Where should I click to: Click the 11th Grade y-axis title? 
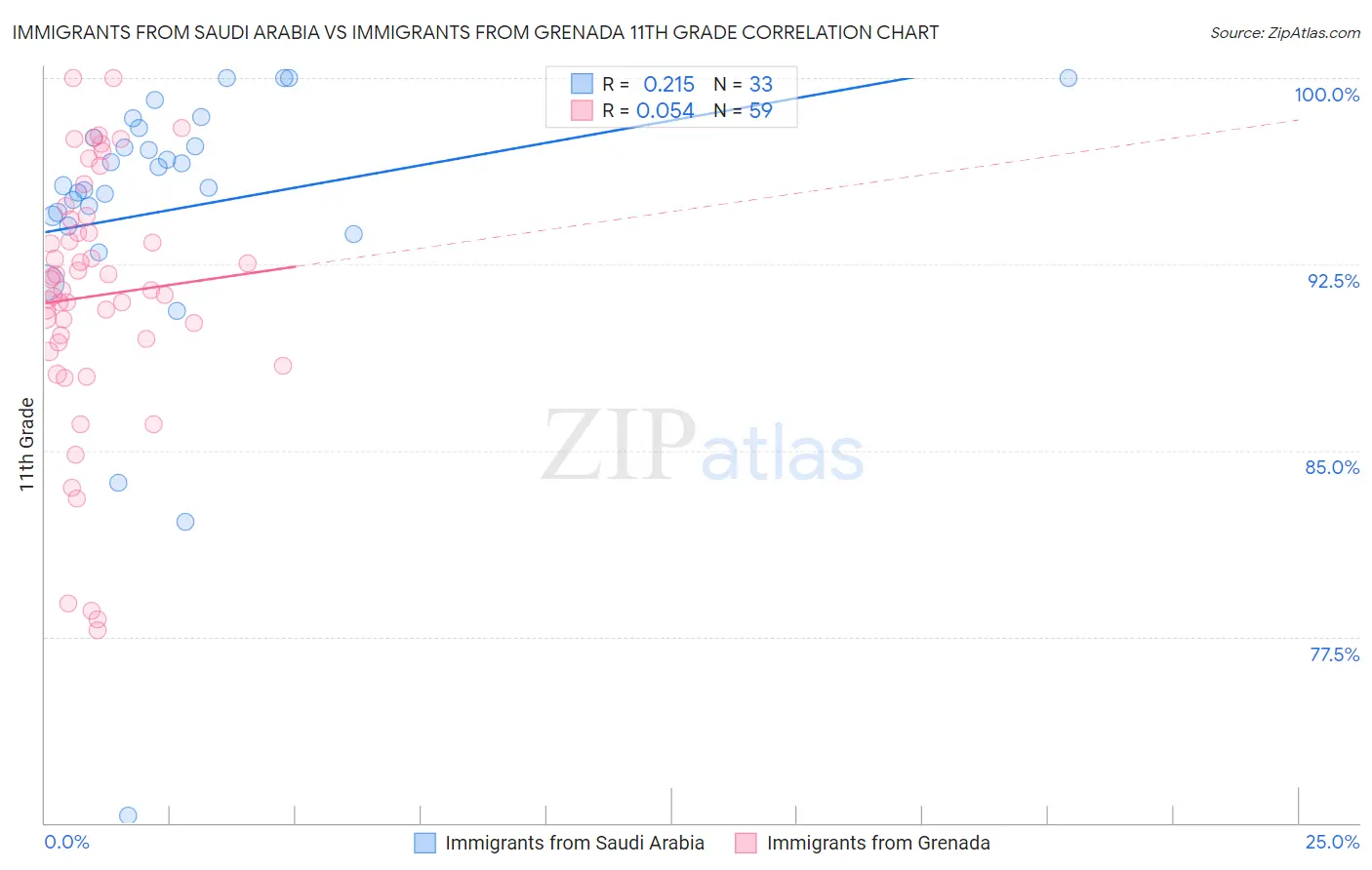pos(27,444)
